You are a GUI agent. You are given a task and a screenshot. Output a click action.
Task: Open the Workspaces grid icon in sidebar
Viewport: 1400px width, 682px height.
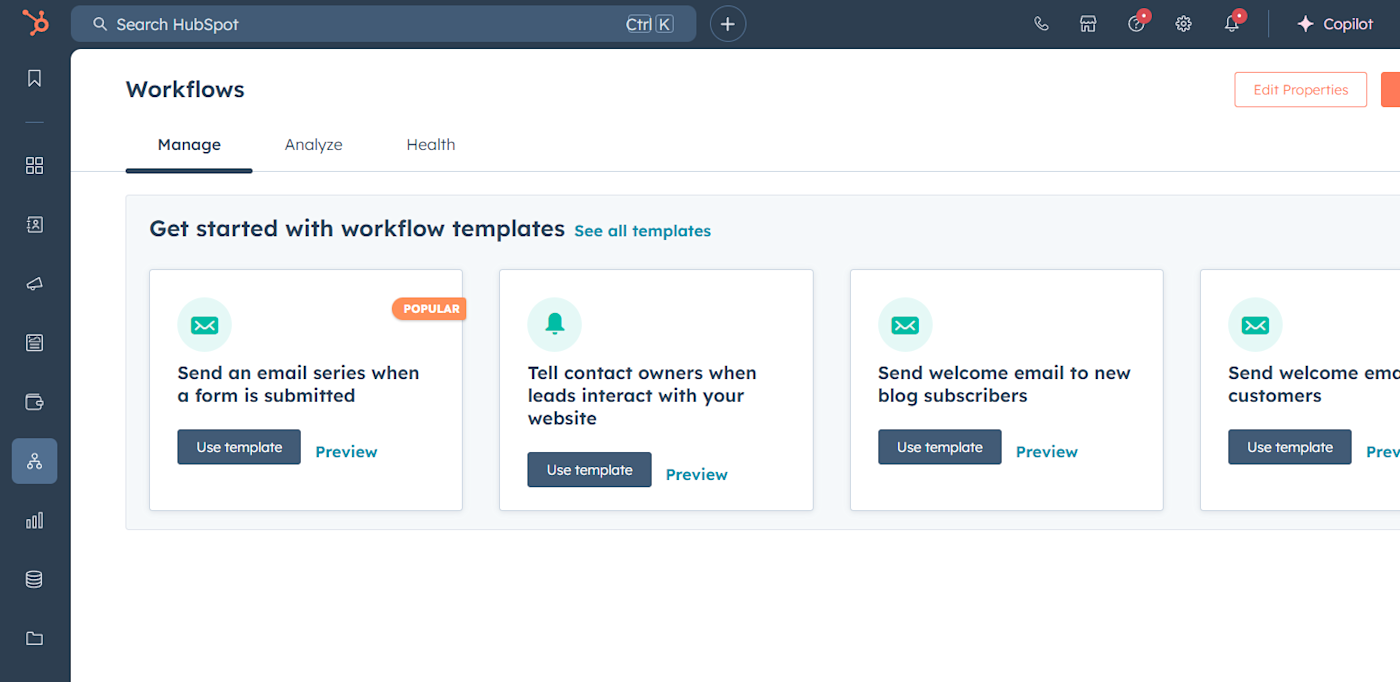(x=35, y=165)
